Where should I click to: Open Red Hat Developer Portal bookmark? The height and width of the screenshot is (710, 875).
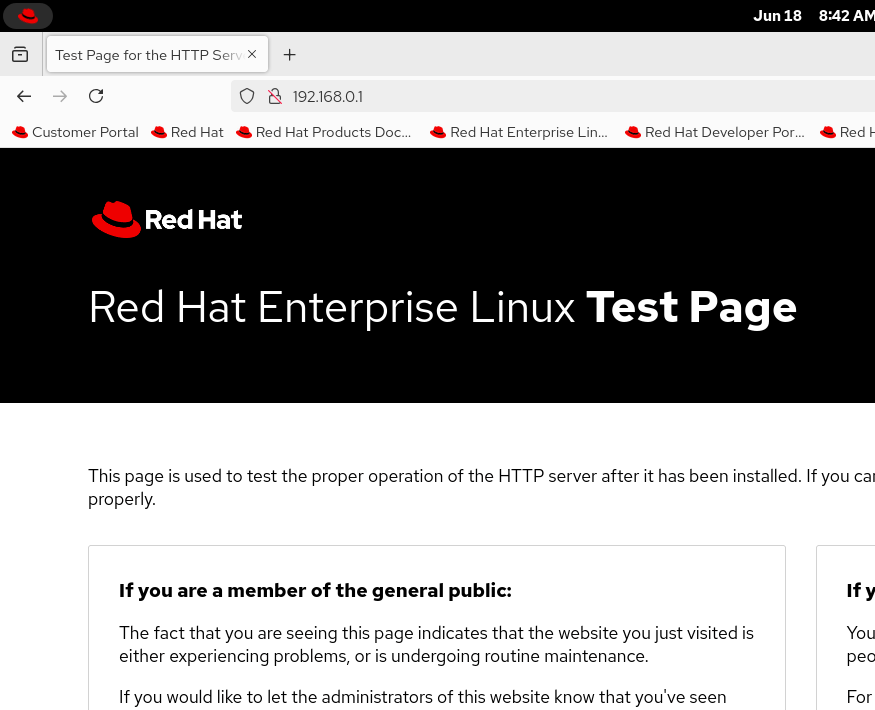(715, 132)
